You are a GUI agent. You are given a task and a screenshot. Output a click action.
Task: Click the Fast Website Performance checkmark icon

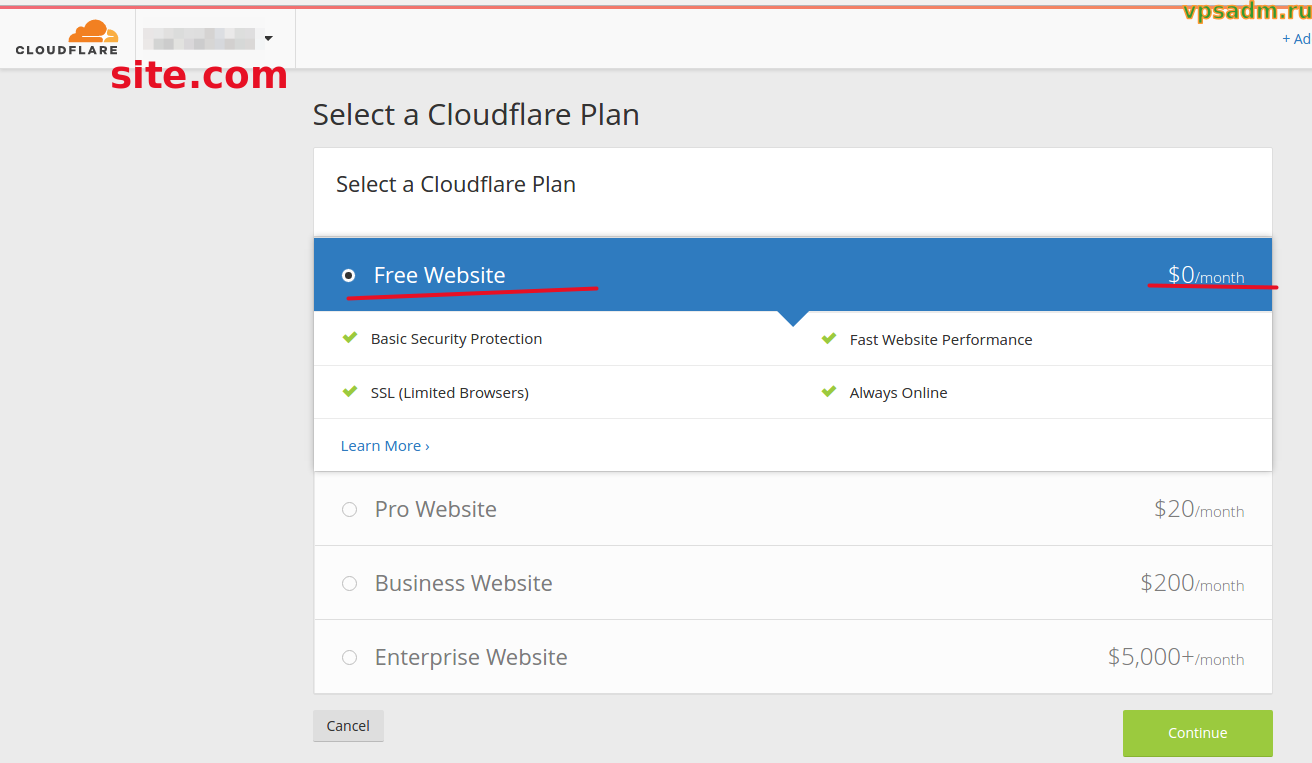(x=829, y=339)
